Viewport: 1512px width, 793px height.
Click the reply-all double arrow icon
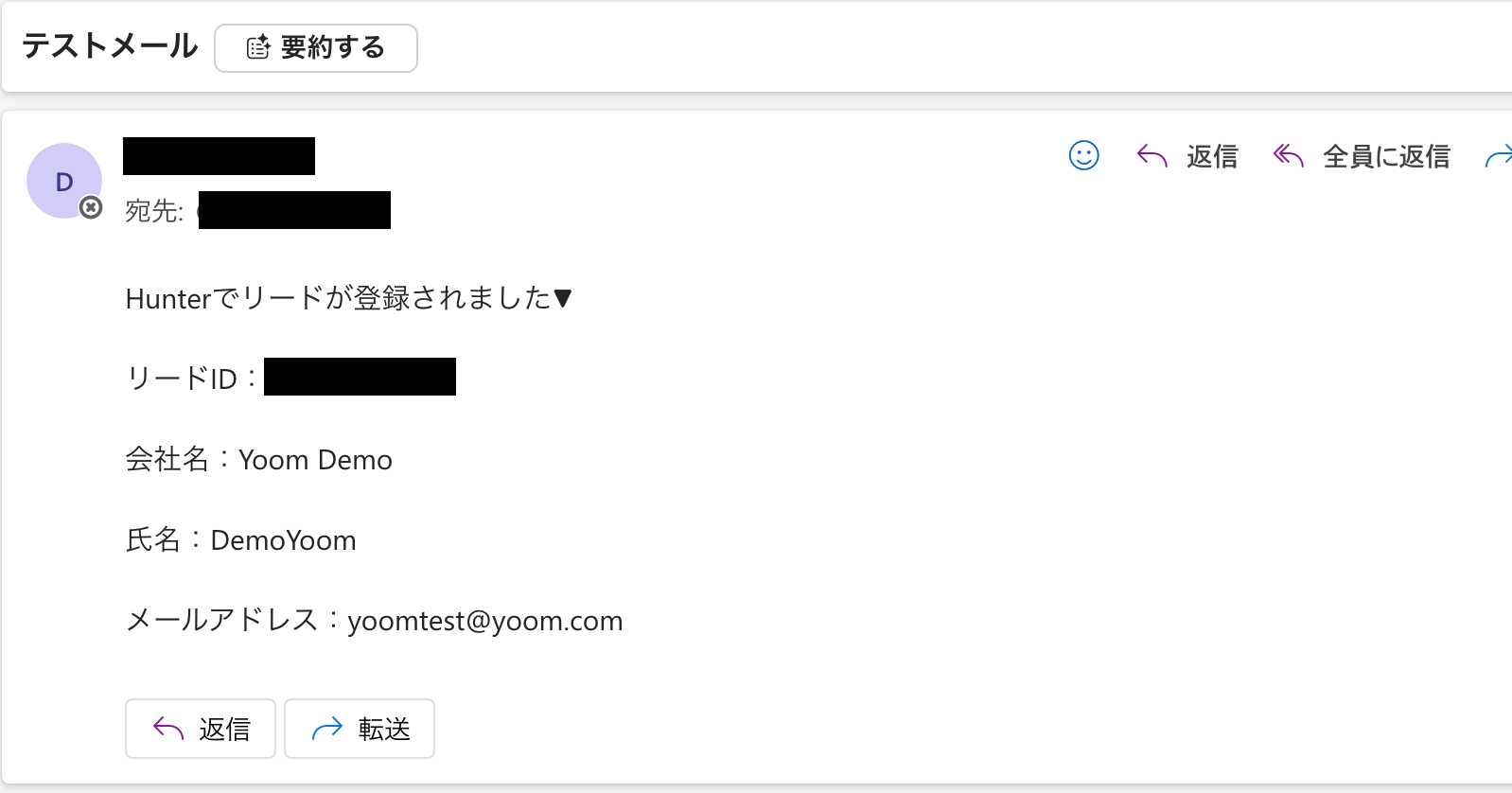1288,155
